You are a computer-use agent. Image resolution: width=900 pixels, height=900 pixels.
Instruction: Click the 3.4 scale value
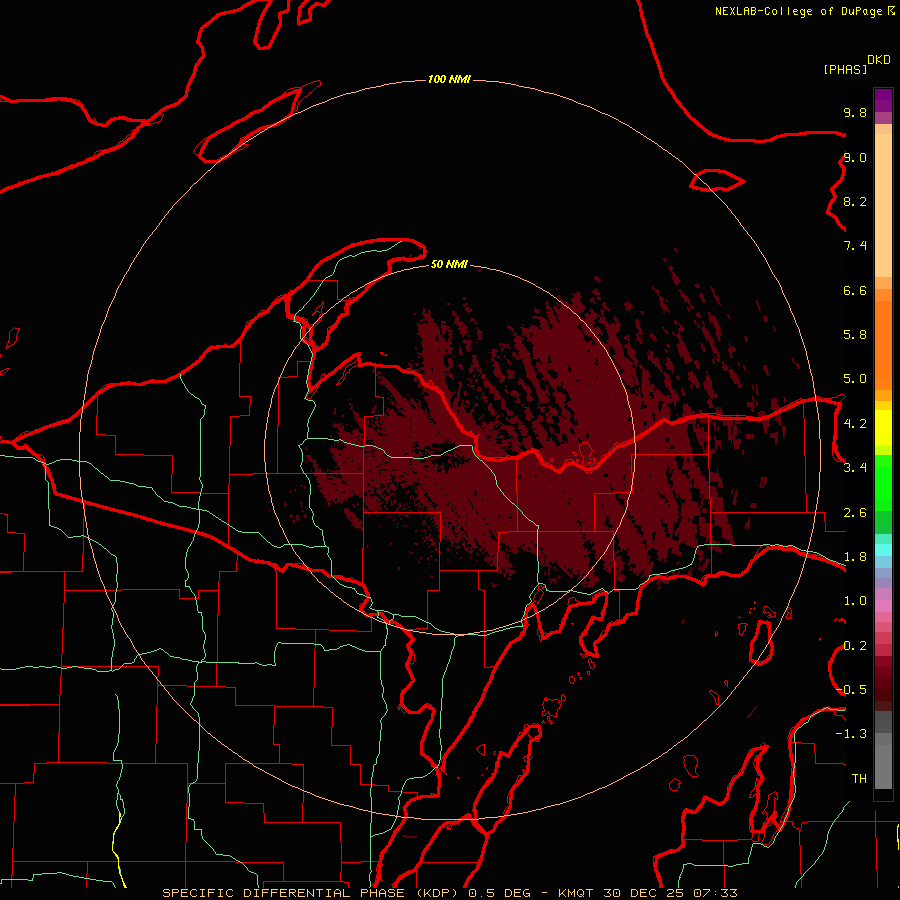pos(855,468)
